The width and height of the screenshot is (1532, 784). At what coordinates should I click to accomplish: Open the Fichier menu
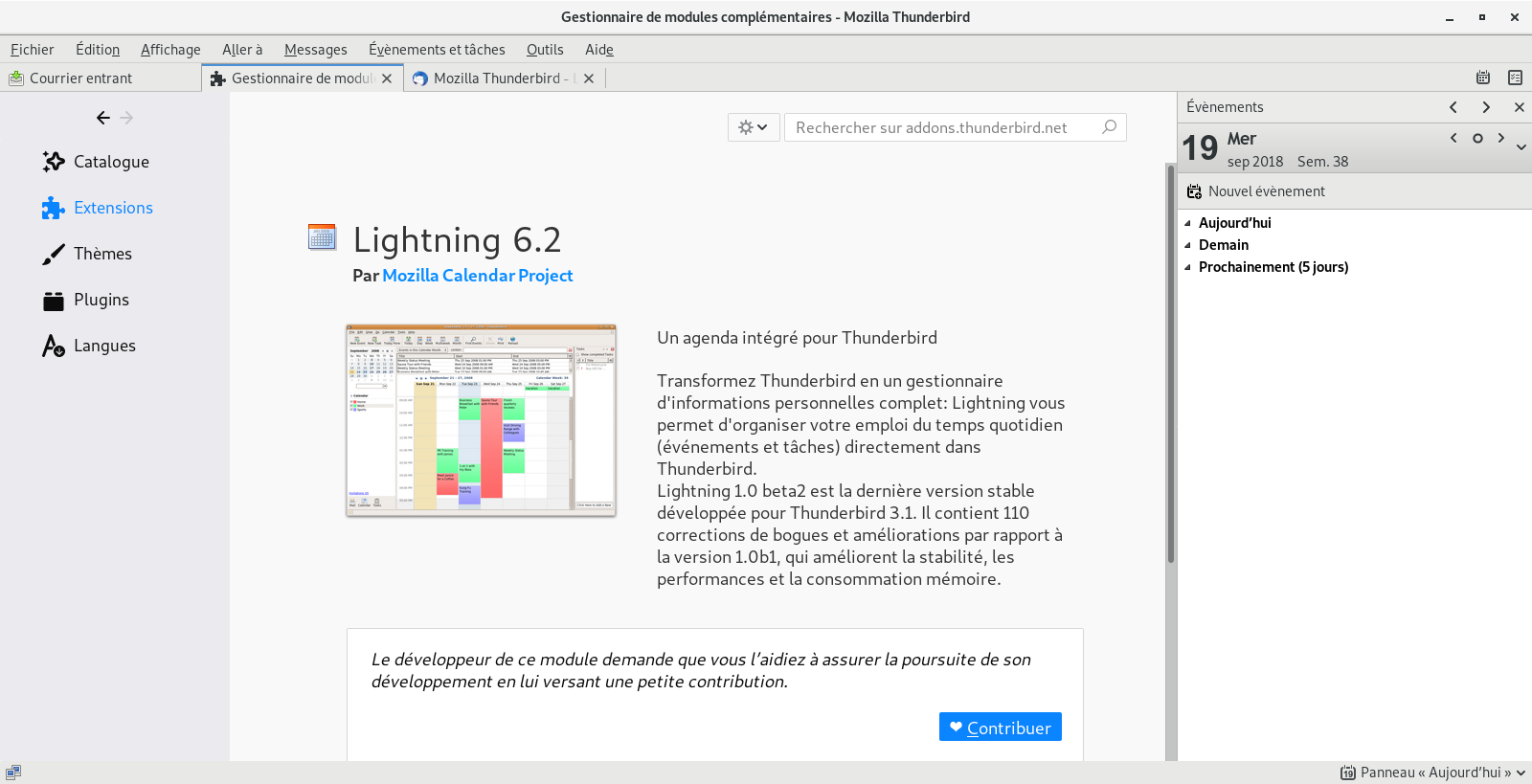[x=32, y=50]
